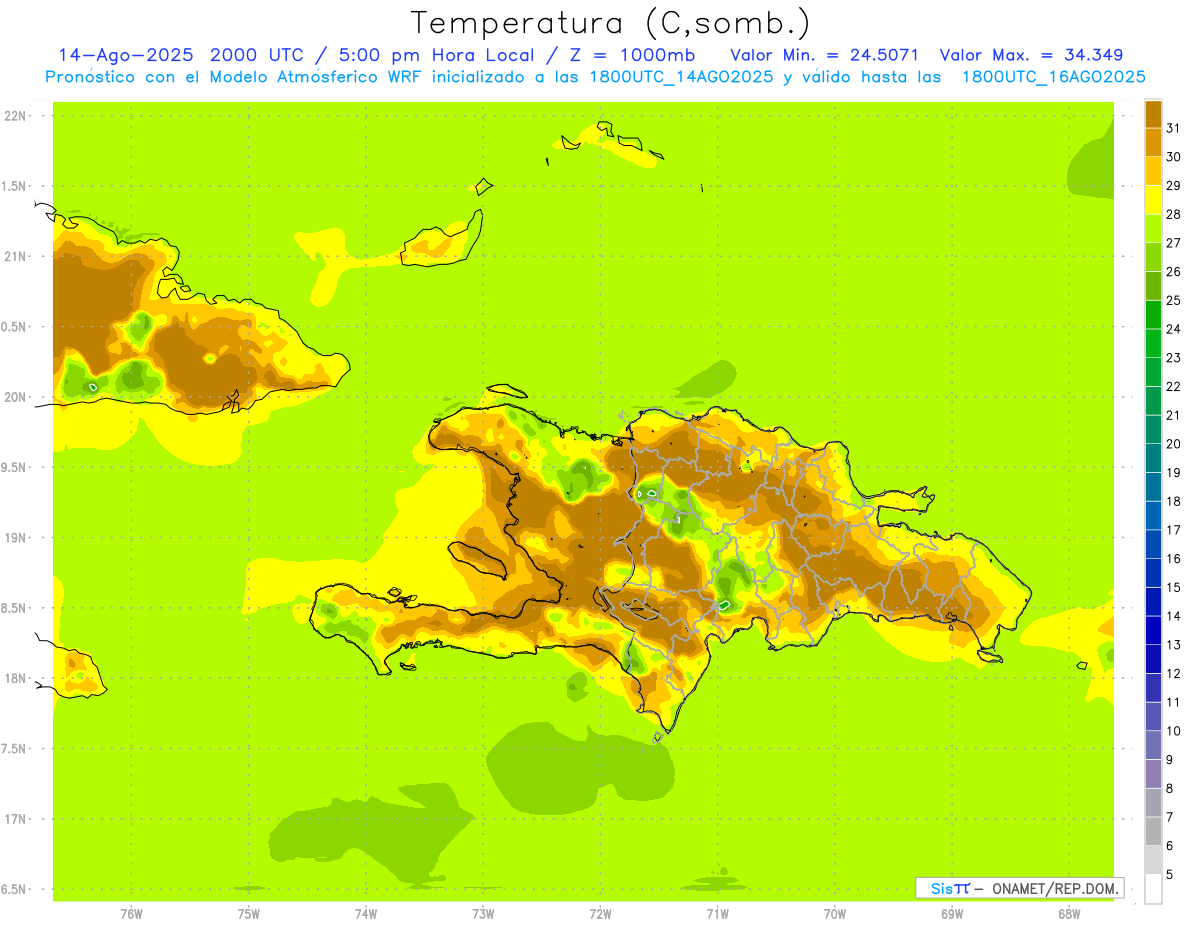Image resolution: width=1200 pixels, height=927 pixels.
Task: Click the "73W" longitude axis label
Action: 483,914
